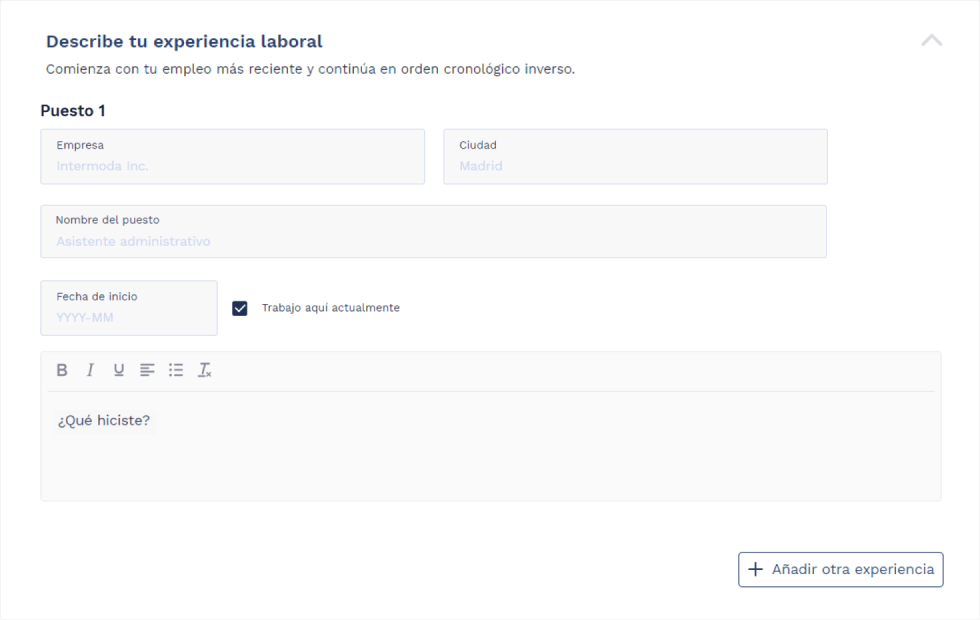Apply bold formatting in the description editor

(x=62, y=370)
